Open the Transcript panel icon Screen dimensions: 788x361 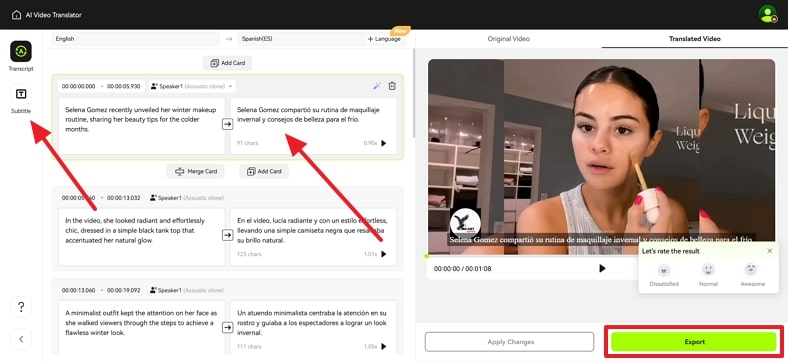click(21, 51)
